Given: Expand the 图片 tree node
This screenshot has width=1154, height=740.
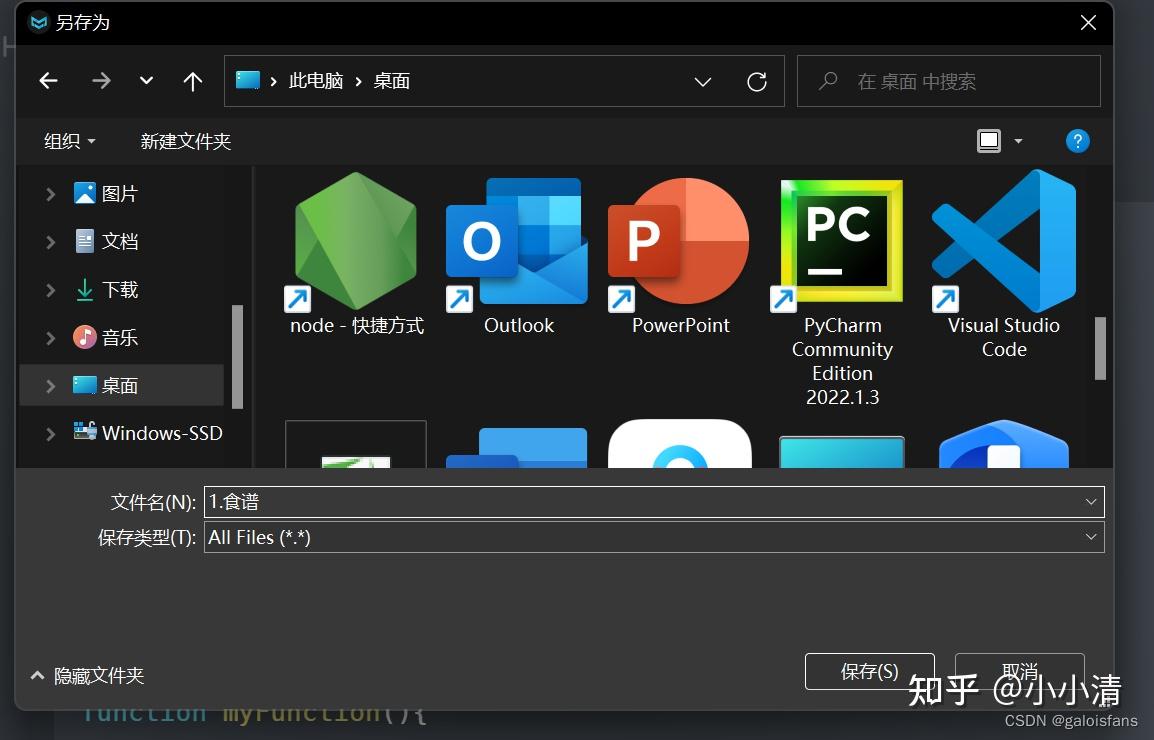Looking at the screenshot, I should [x=50, y=194].
